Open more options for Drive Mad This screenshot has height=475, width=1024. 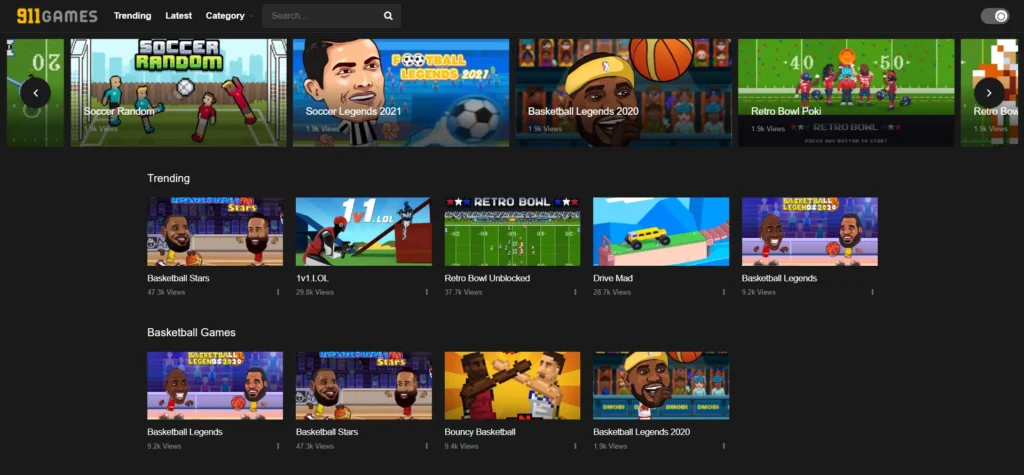coord(724,292)
